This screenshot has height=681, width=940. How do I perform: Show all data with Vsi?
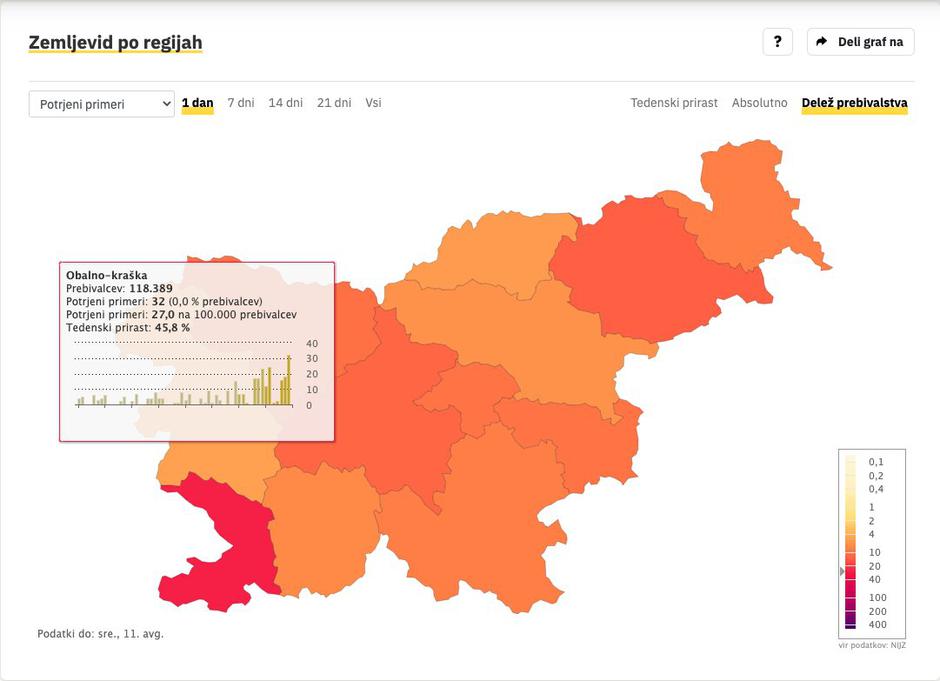coord(373,103)
